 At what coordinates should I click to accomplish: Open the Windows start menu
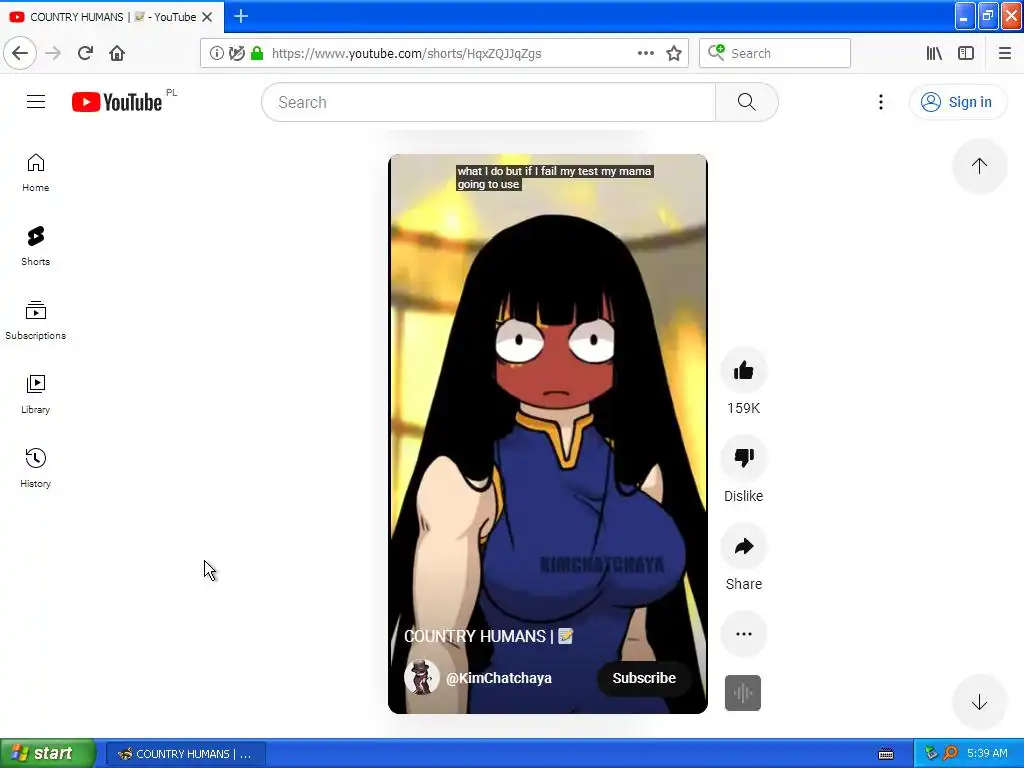pos(47,753)
